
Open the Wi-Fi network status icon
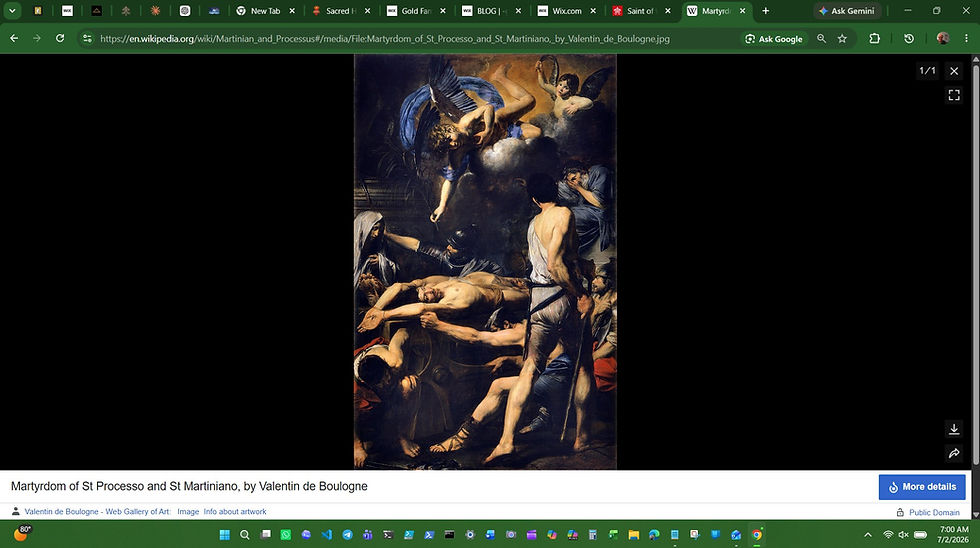[888, 535]
